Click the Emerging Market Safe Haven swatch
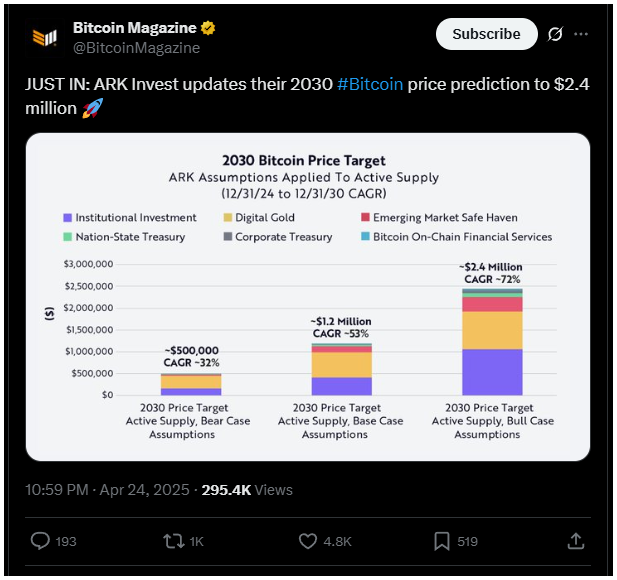The image size is (617, 580). (x=365, y=217)
